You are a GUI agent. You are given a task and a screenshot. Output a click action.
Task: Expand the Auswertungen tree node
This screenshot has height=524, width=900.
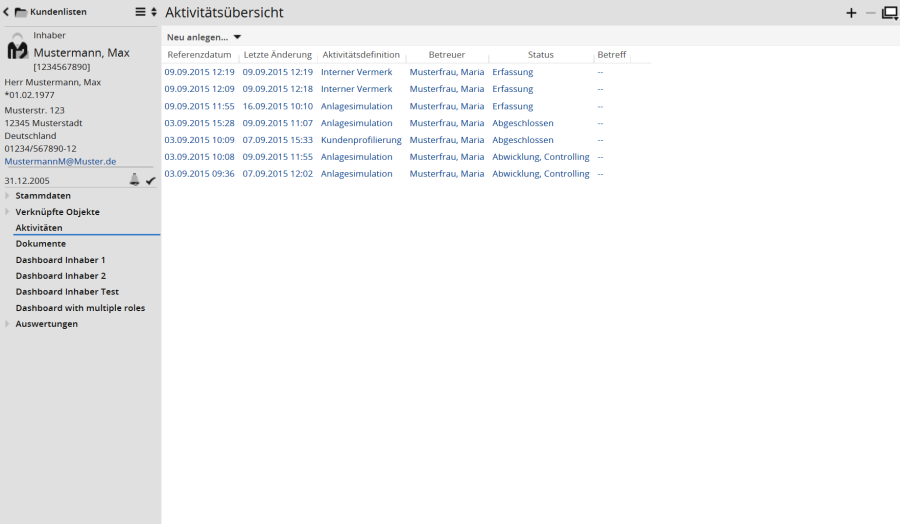(x=8, y=324)
